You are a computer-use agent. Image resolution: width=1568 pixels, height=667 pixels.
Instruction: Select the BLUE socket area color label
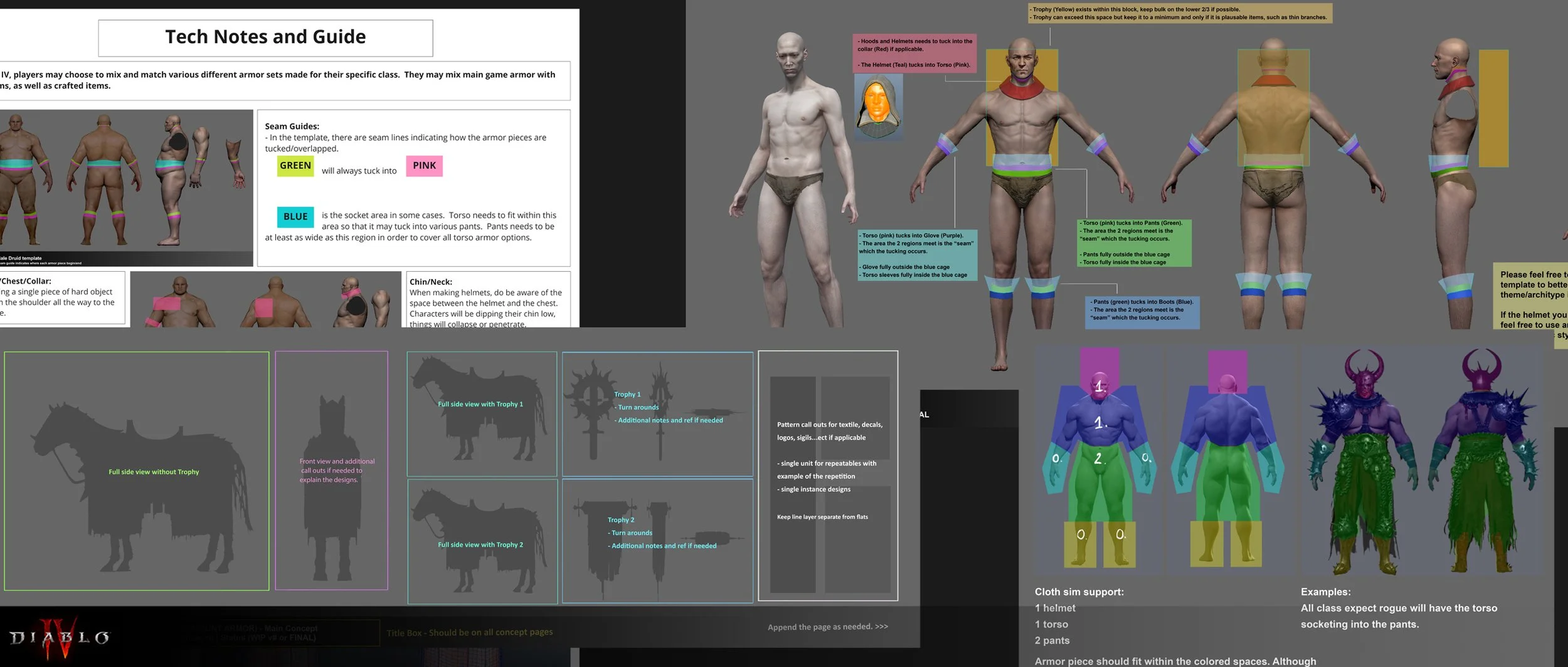(295, 216)
